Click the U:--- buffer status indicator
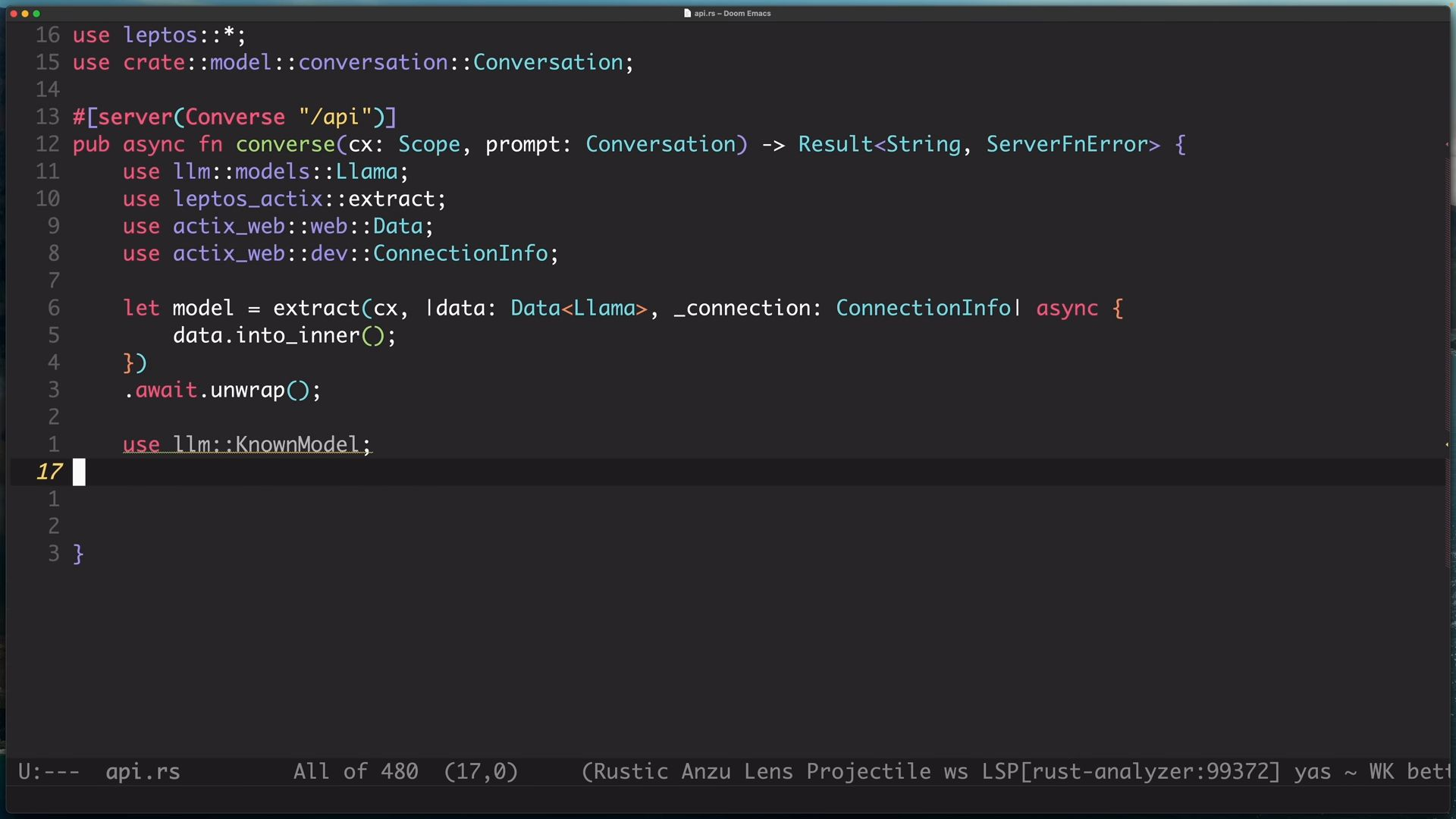Viewport: 1456px width, 819px height. click(x=49, y=772)
